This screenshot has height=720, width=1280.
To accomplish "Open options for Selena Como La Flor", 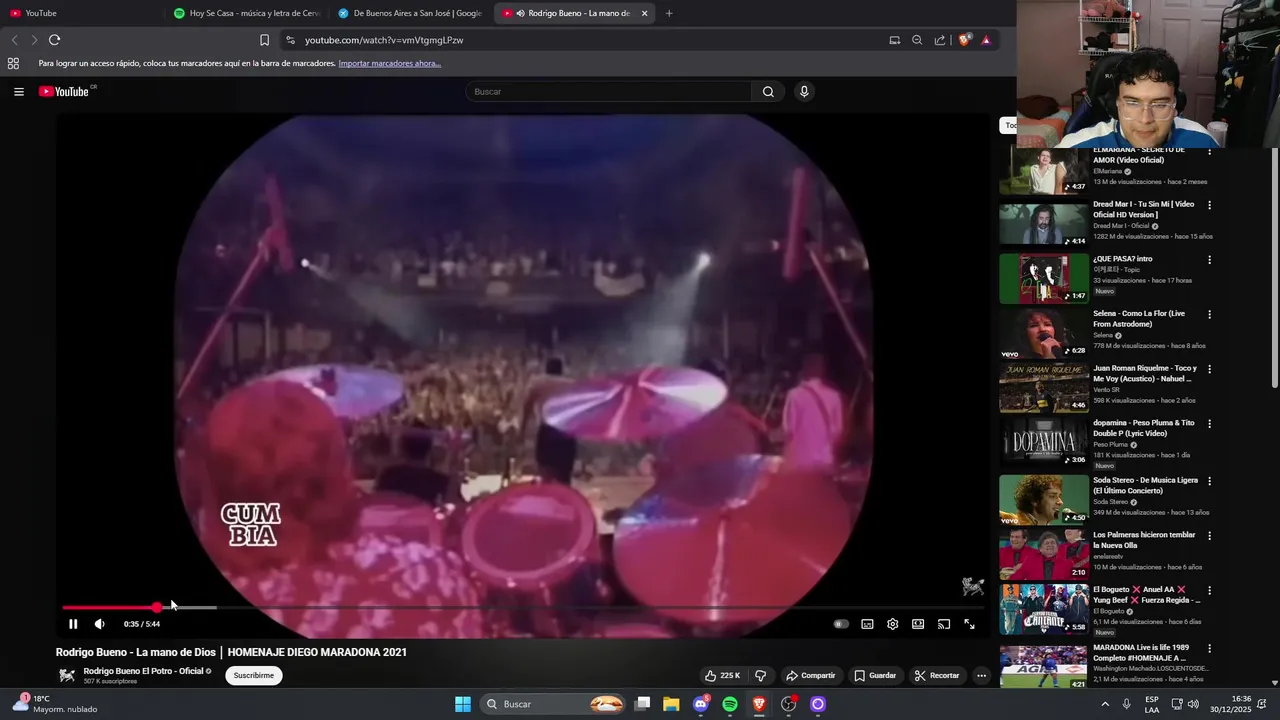I will pos(1209,314).
